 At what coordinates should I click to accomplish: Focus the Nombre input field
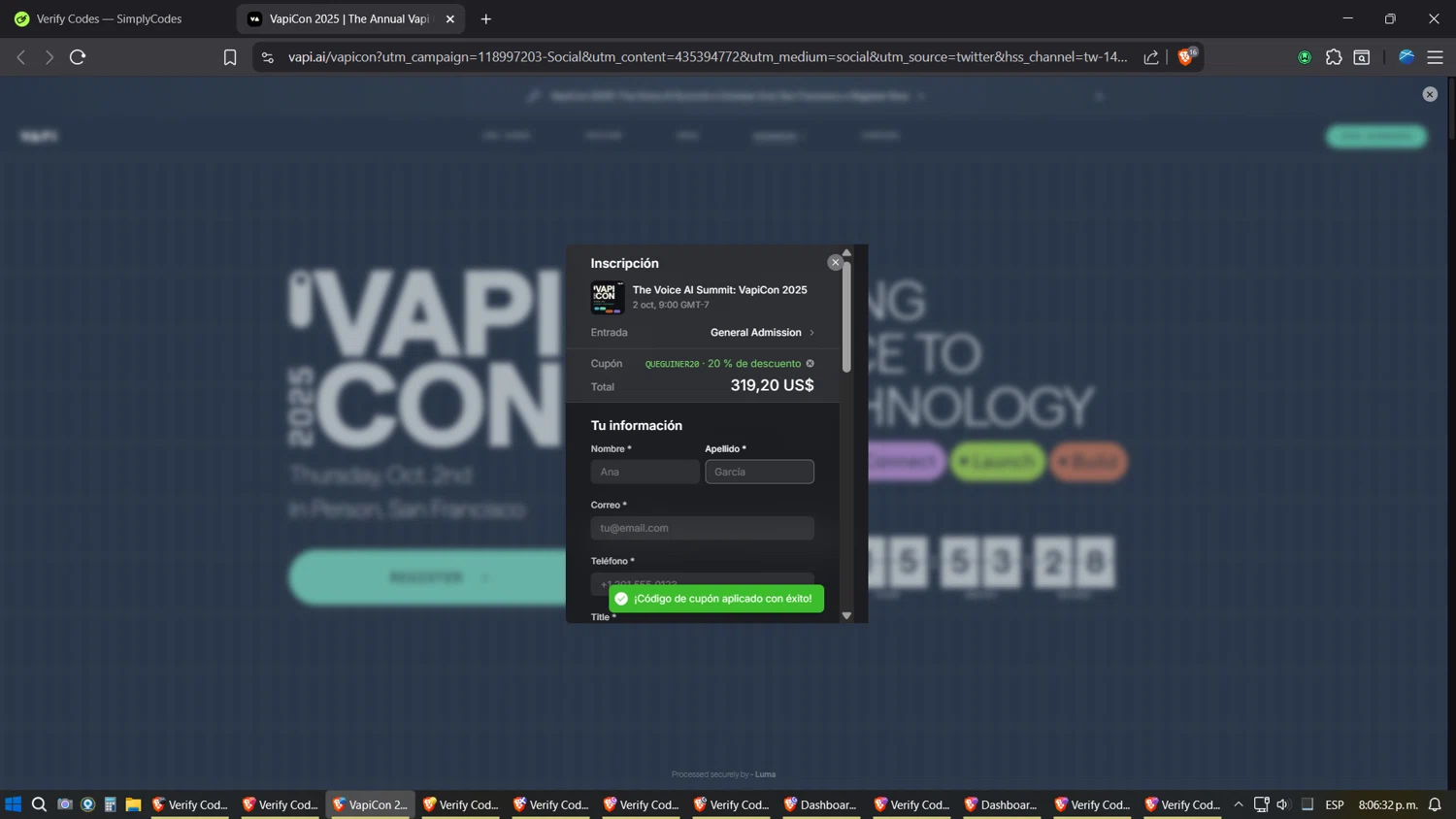(645, 472)
